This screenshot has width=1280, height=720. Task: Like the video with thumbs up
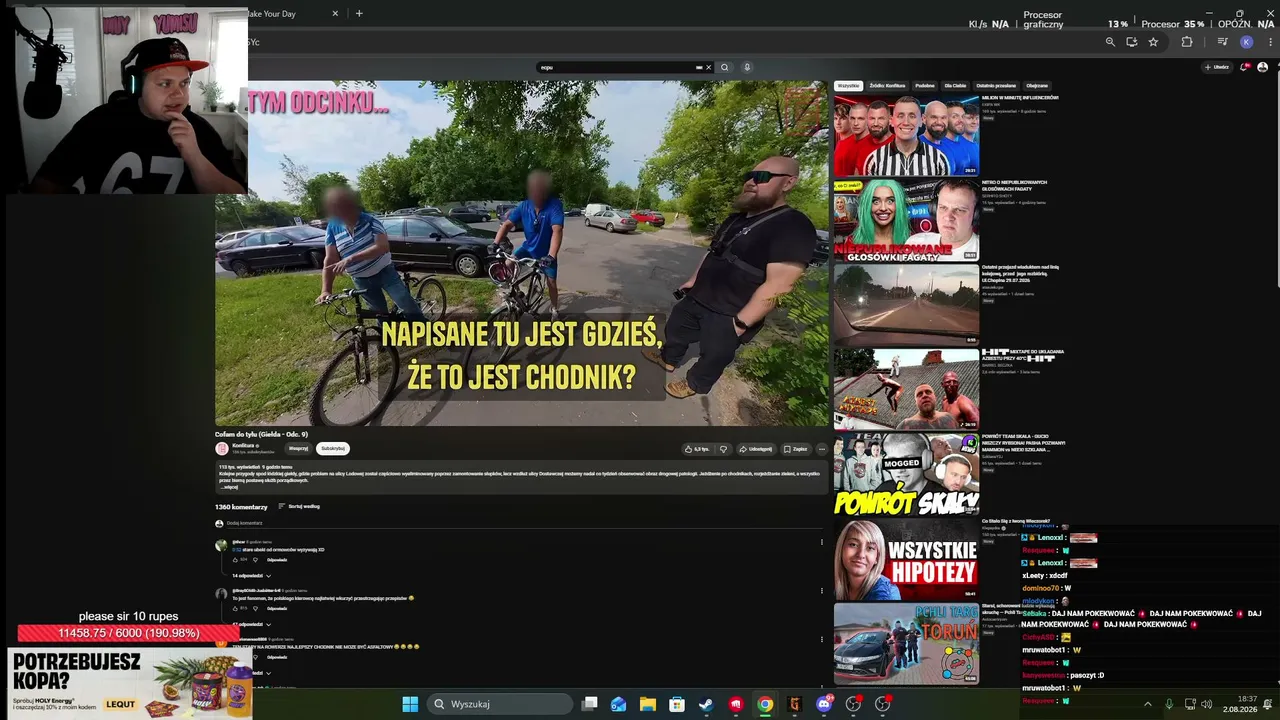[697, 449]
